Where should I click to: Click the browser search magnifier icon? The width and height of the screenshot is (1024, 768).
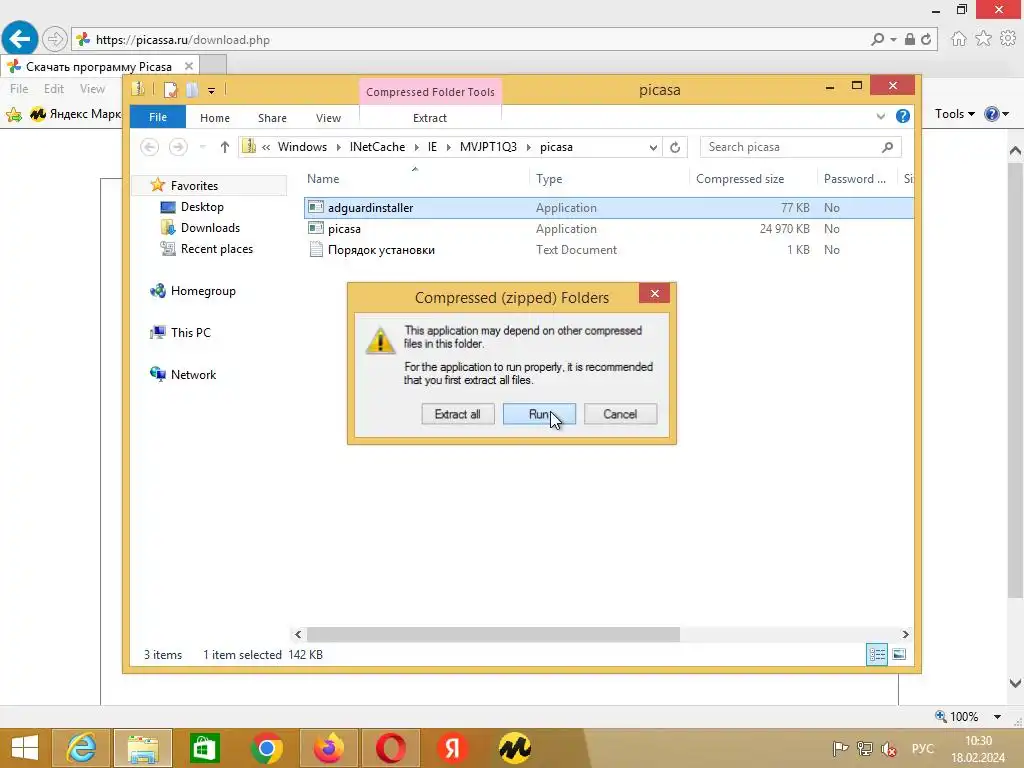pos(878,39)
